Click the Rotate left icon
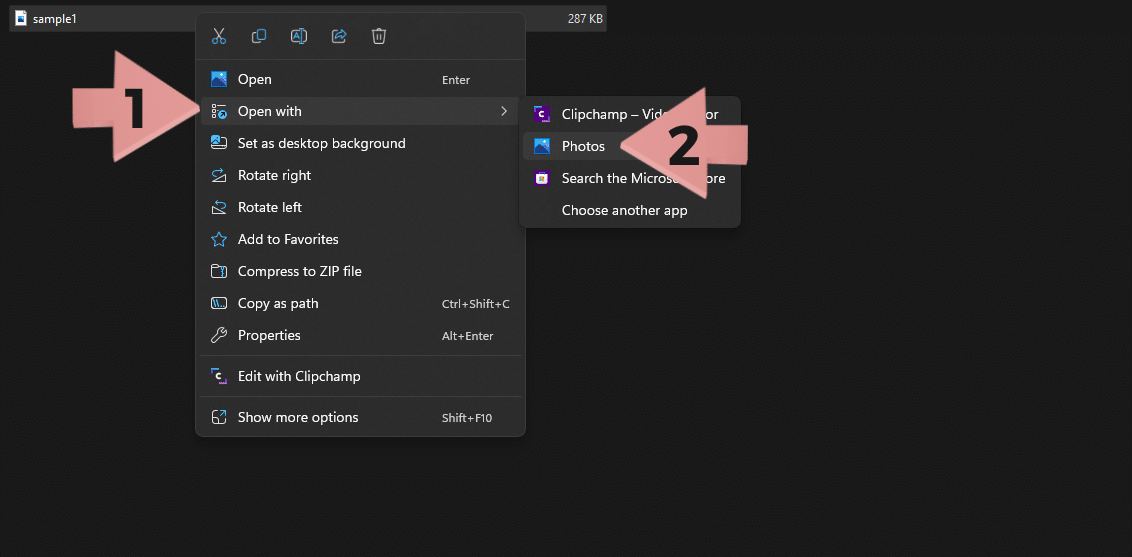Viewport: 1132px width, 557px height. (219, 207)
